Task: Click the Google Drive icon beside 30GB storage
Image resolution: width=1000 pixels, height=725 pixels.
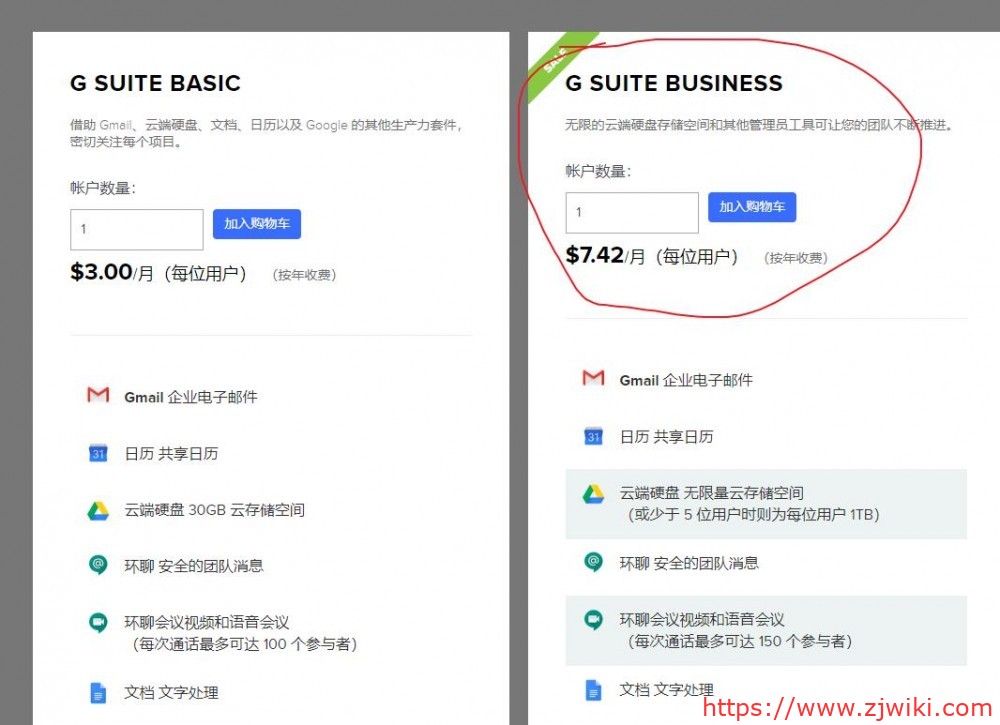Action: tap(98, 510)
